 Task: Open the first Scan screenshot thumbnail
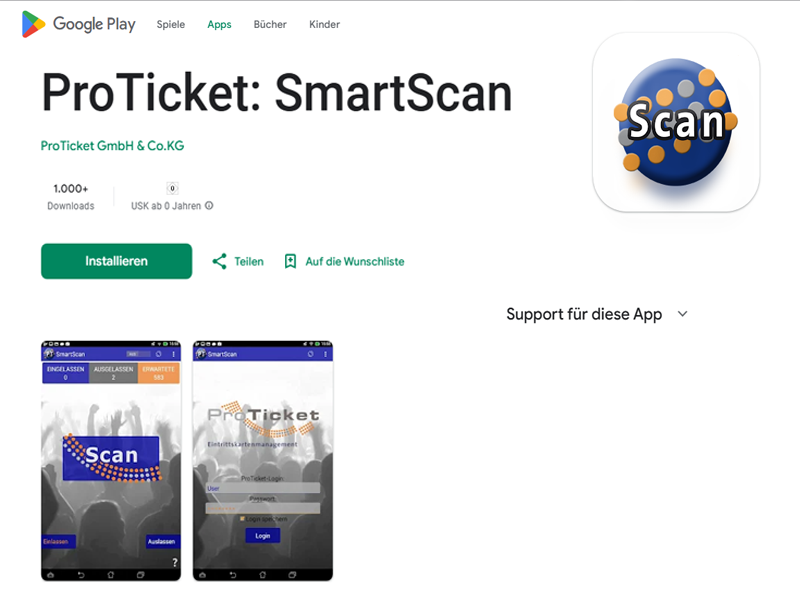111,461
